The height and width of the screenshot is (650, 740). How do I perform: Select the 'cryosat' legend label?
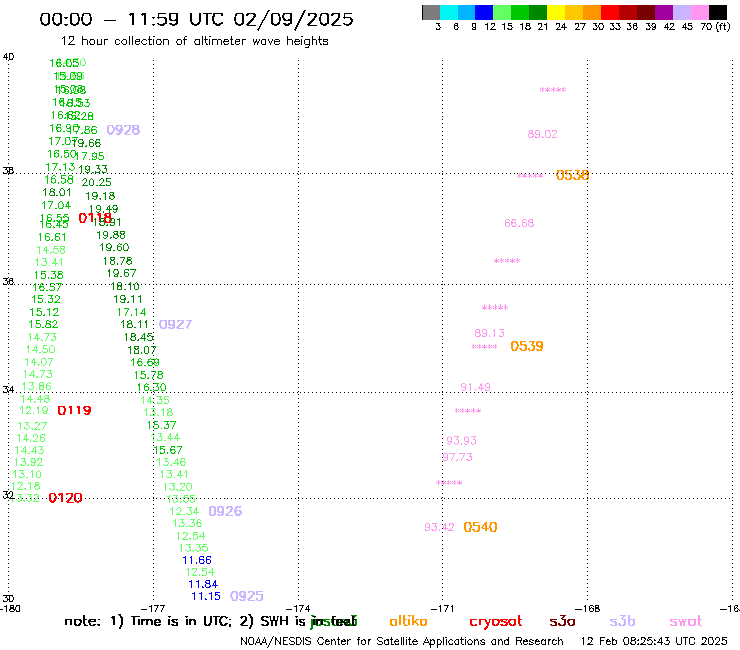(x=496, y=621)
